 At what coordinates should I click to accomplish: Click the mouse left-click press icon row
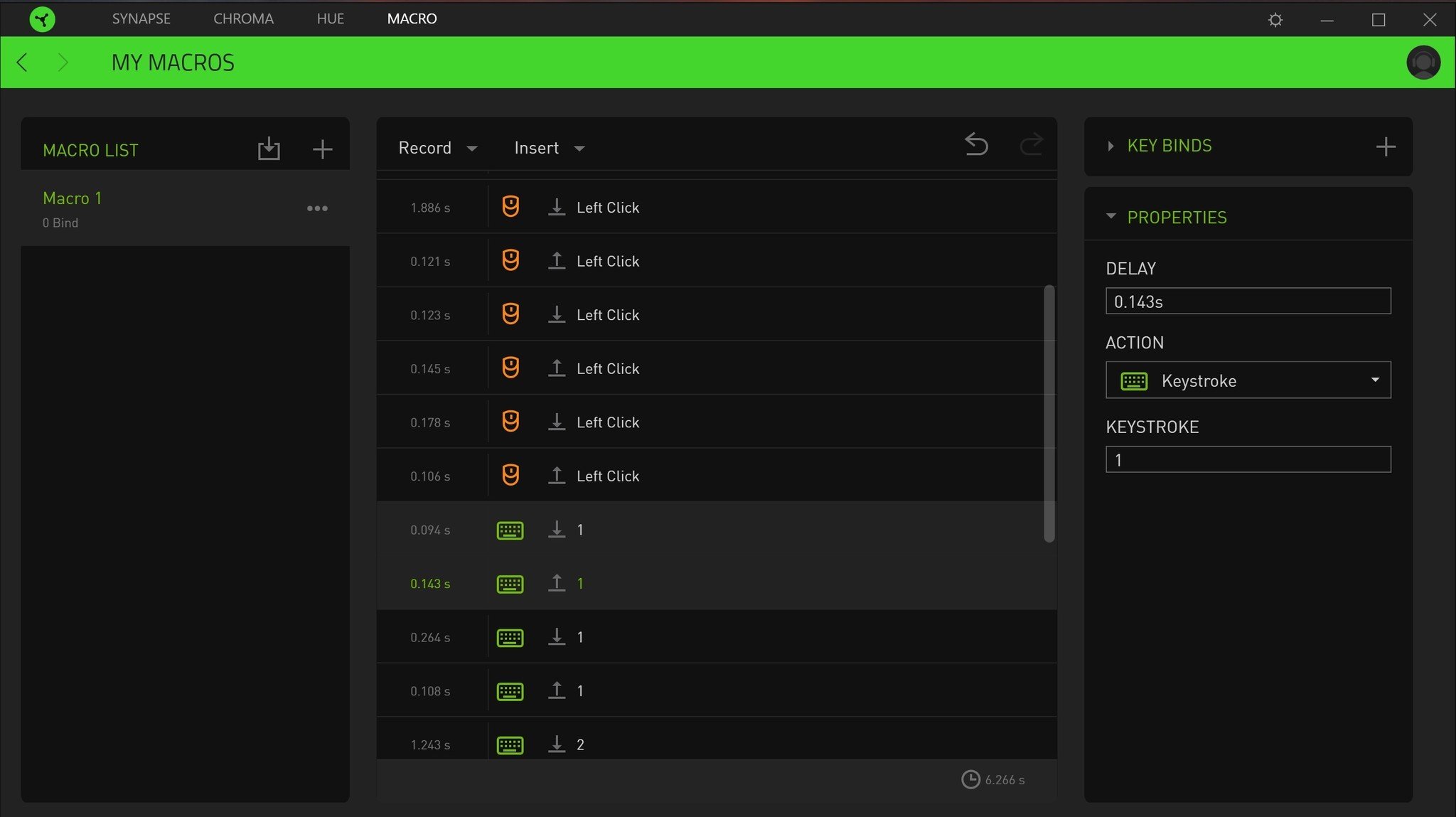point(716,207)
